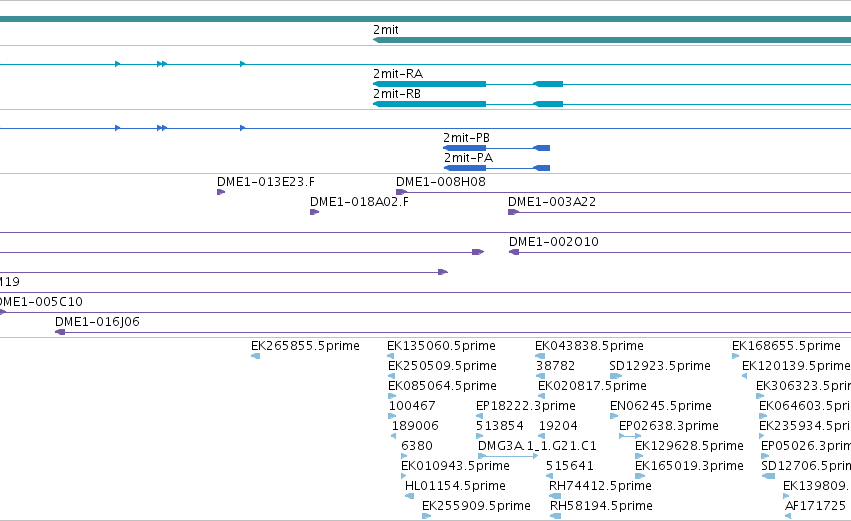
Task: Select the EN06245.5prime EST label
Action: [x=661, y=406]
